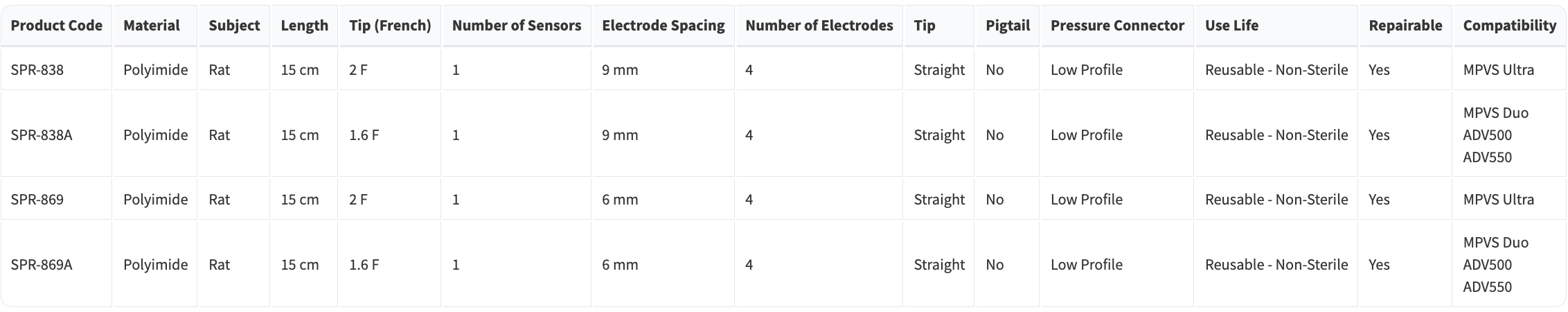
Task: Click the Subject column header
Action: (x=234, y=26)
